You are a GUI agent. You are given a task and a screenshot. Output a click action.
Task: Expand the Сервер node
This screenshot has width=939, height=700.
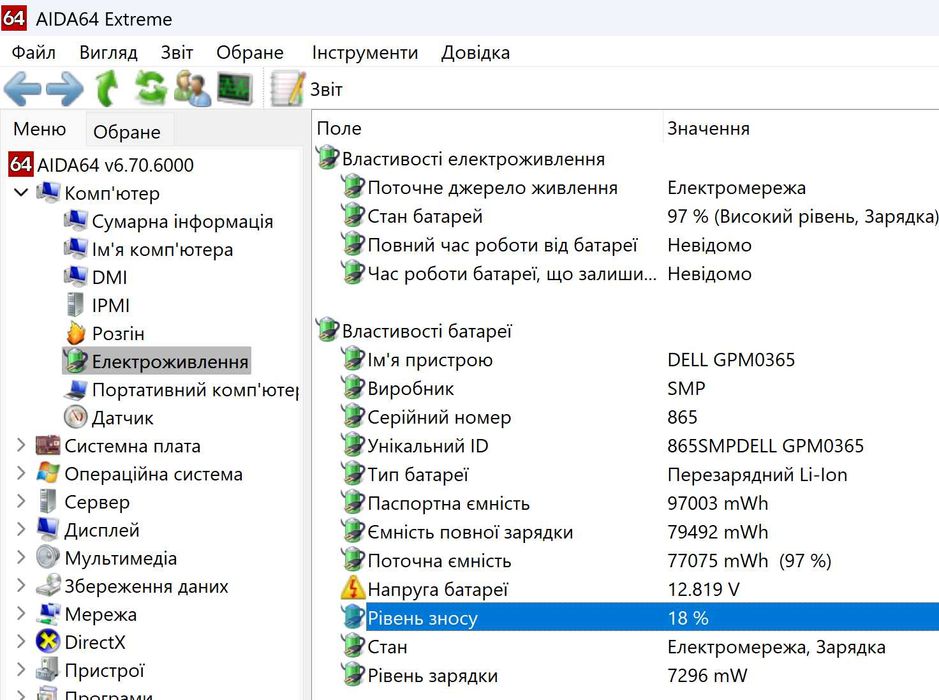(21, 501)
